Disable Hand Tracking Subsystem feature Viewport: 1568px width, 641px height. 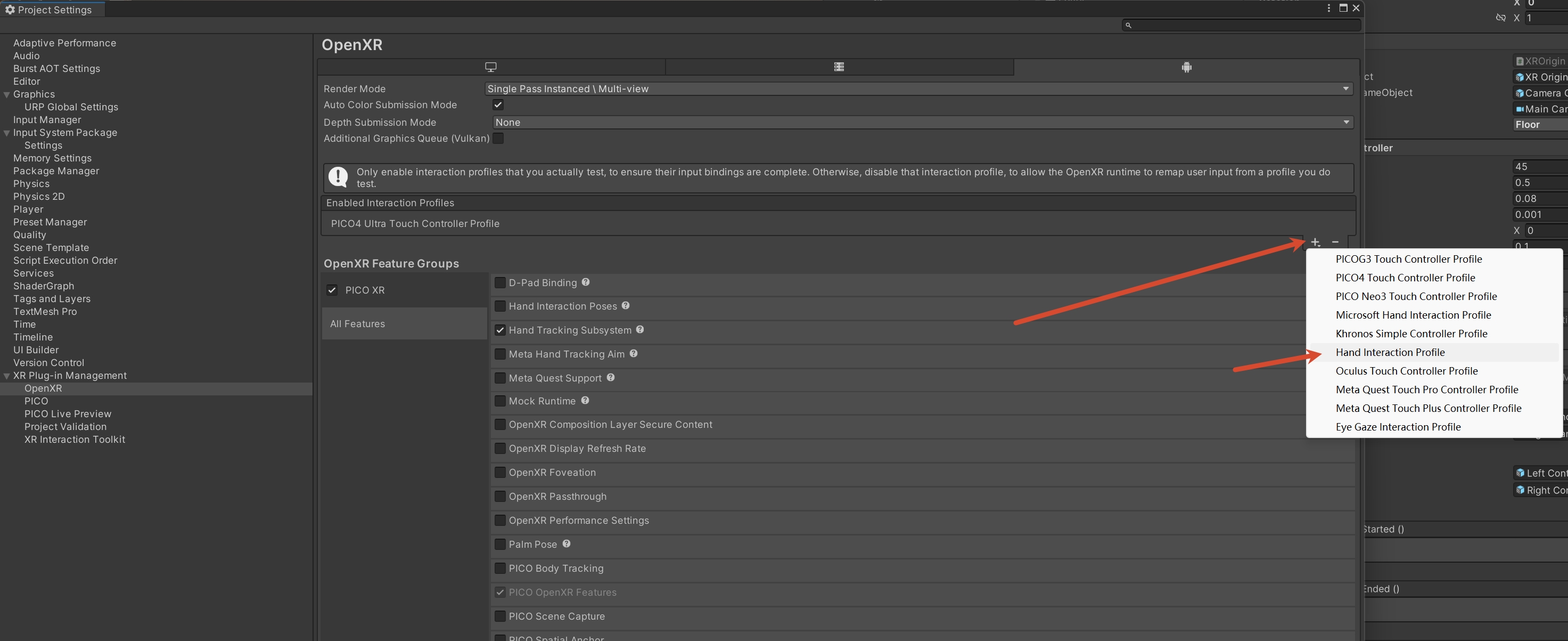500,330
